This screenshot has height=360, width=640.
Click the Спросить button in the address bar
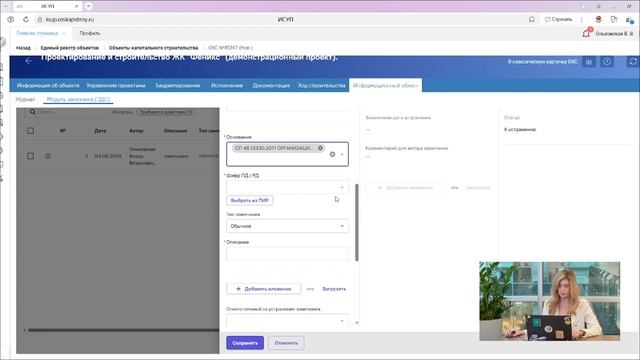pos(559,19)
